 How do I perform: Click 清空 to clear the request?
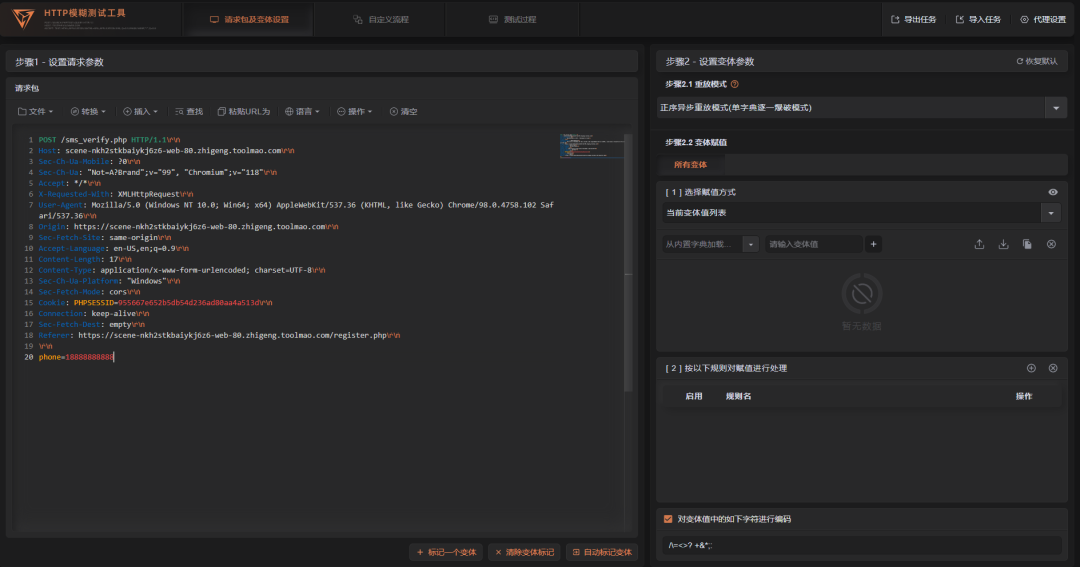[404, 111]
